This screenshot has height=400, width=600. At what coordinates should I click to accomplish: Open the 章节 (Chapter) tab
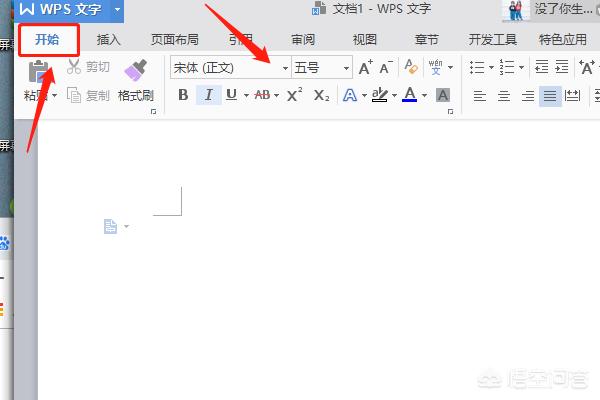pyautogui.click(x=427, y=39)
